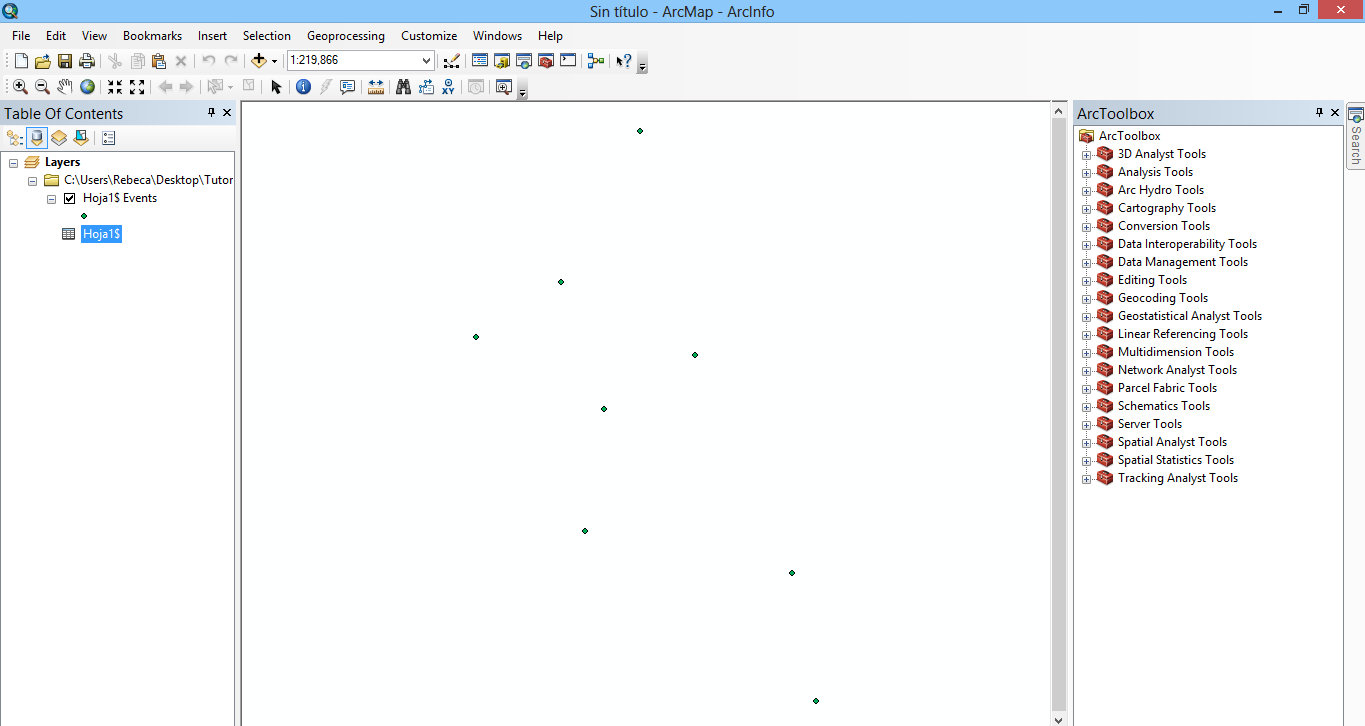Open the map scale dropdown
This screenshot has height=726, width=1365.
pyautogui.click(x=427, y=61)
